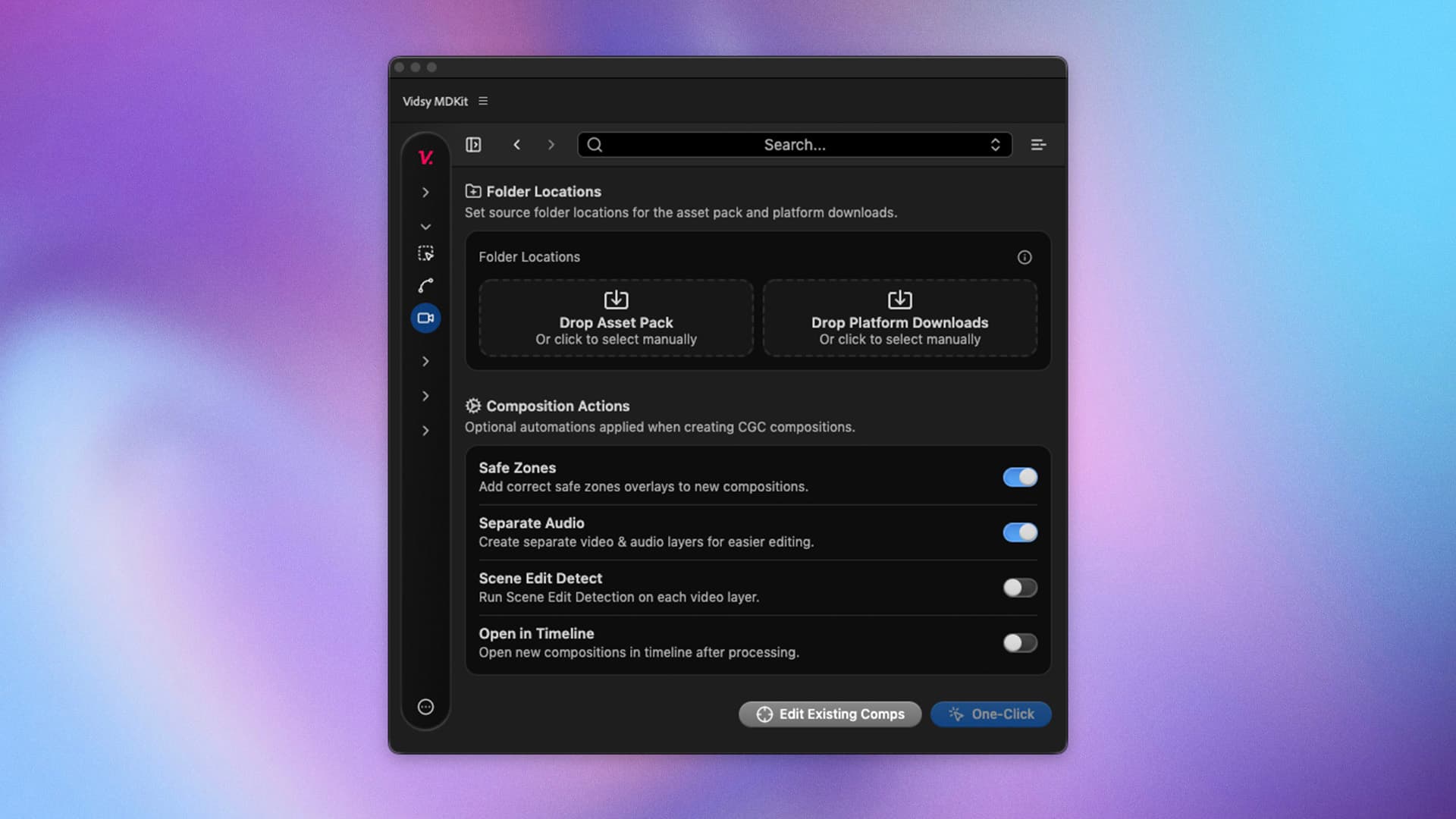
Task: Disable Safe Zones
Action: click(x=1019, y=477)
